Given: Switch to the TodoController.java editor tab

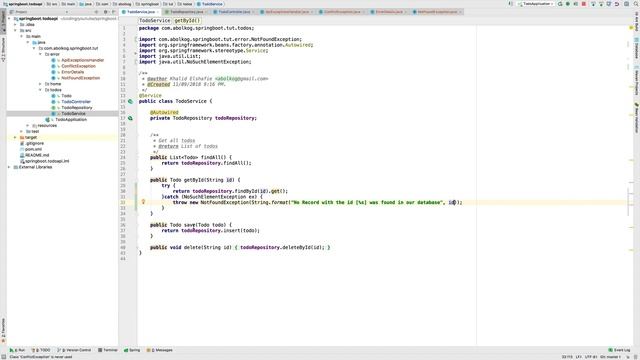Looking at the screenshot, I should (x=233, y=12).
